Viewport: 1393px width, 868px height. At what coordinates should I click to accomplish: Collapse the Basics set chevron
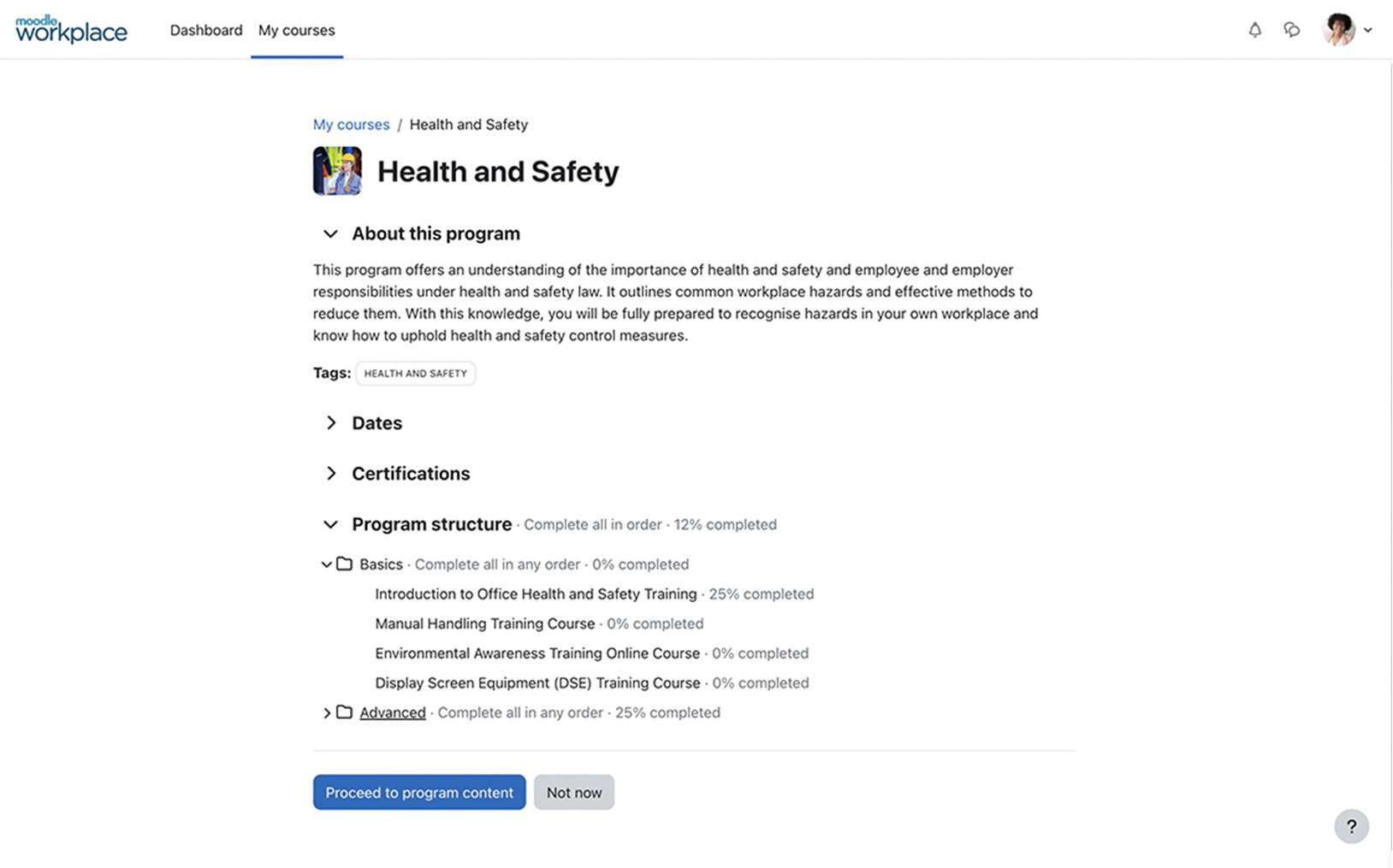click(326, 564)
